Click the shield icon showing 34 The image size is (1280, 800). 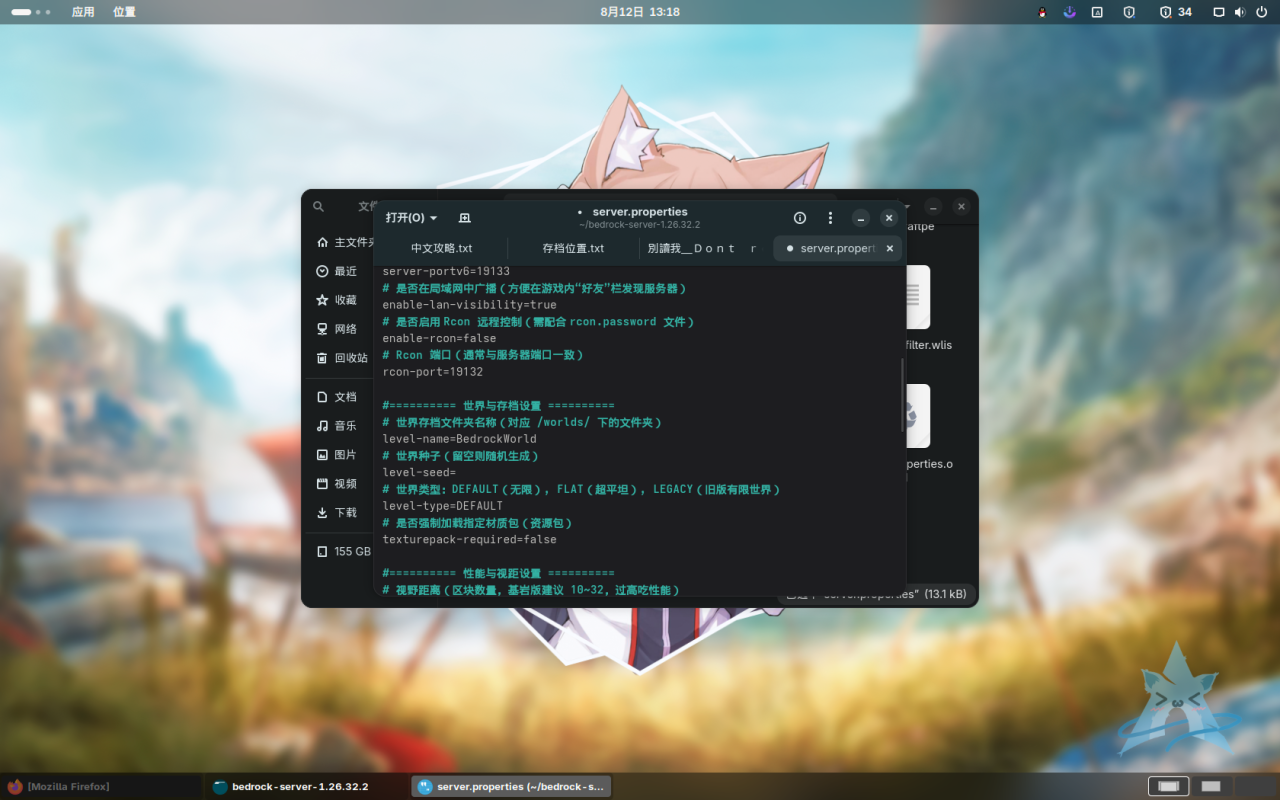(1175, 12)
